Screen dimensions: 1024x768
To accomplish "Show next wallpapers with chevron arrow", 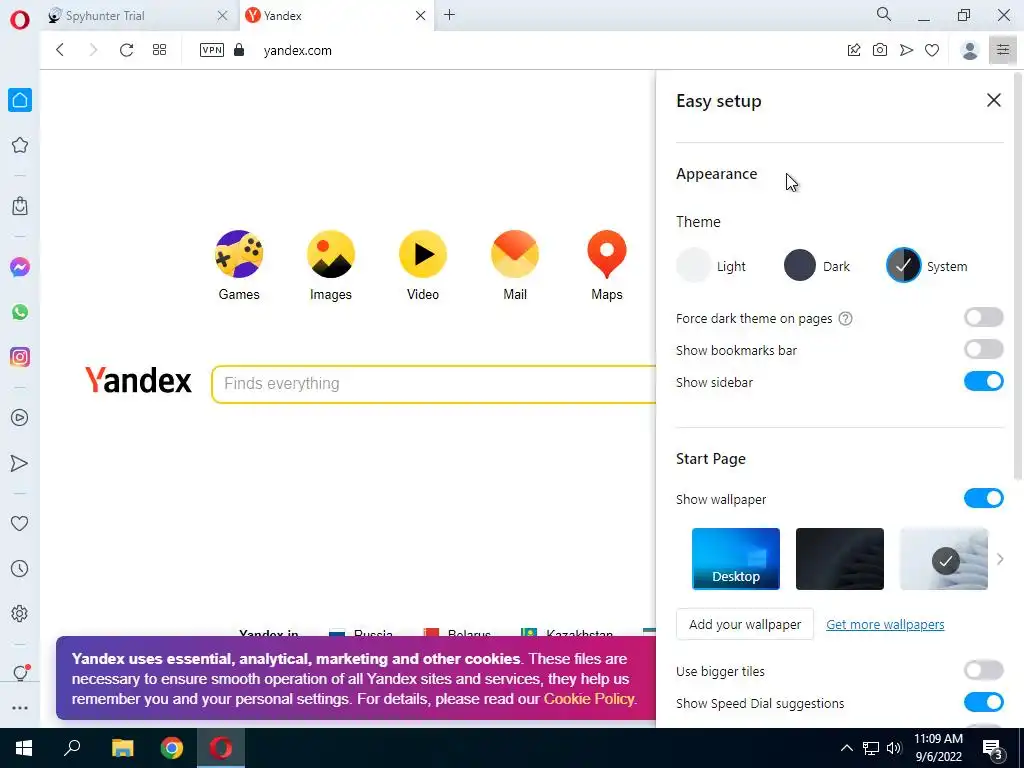I will coord(1000,559).
